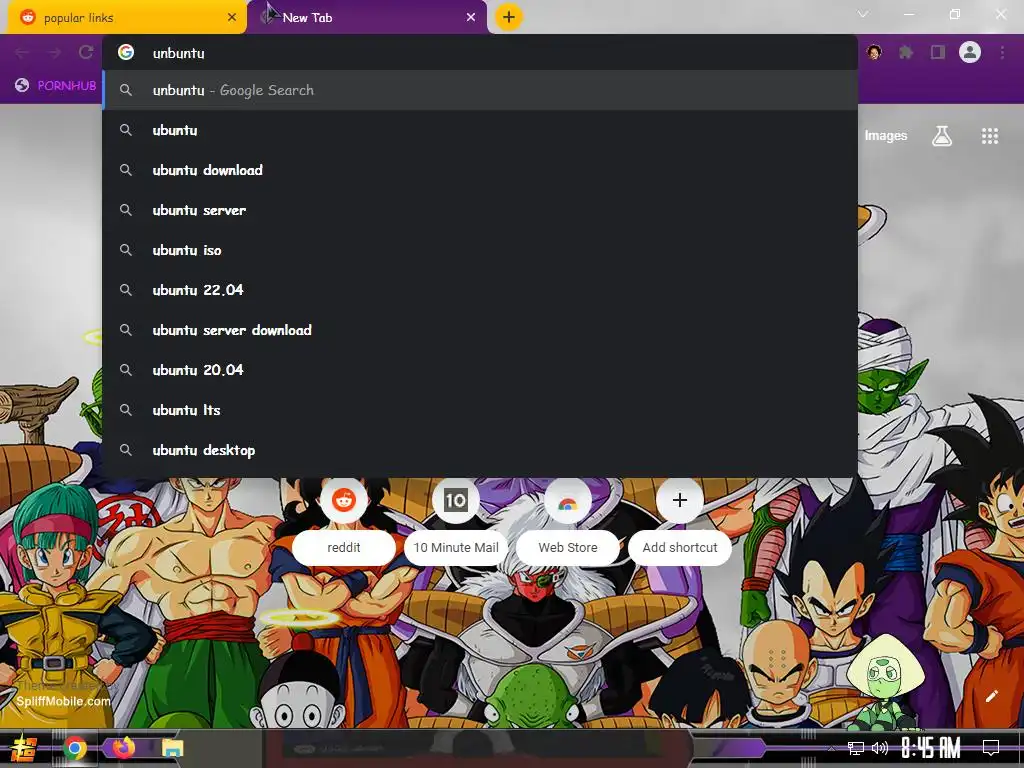1024x768 pixels.
Task: Click the Customize Chrome pencil icon
Action: tap(991, 696)
